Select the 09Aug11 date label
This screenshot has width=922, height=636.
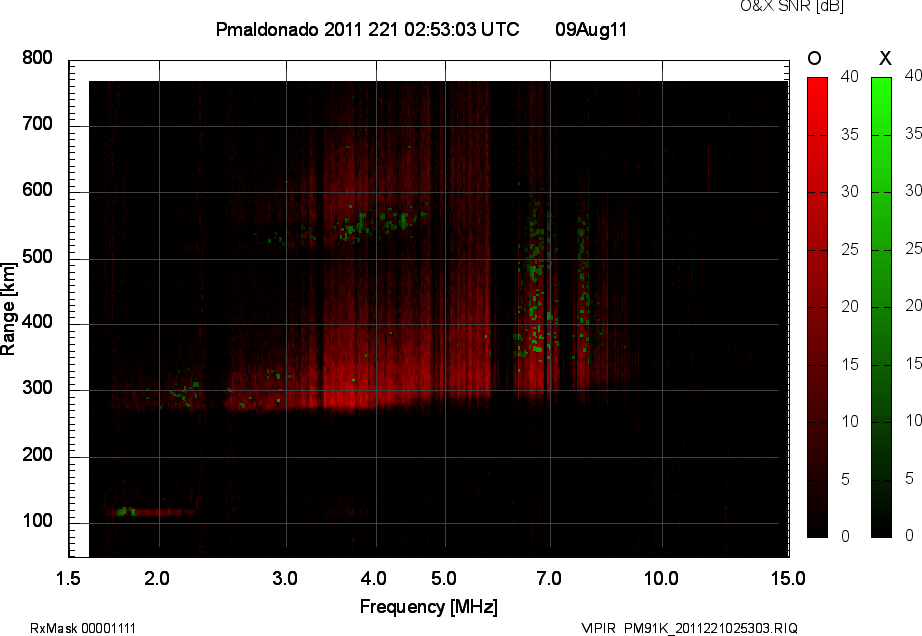pos(591,30)
